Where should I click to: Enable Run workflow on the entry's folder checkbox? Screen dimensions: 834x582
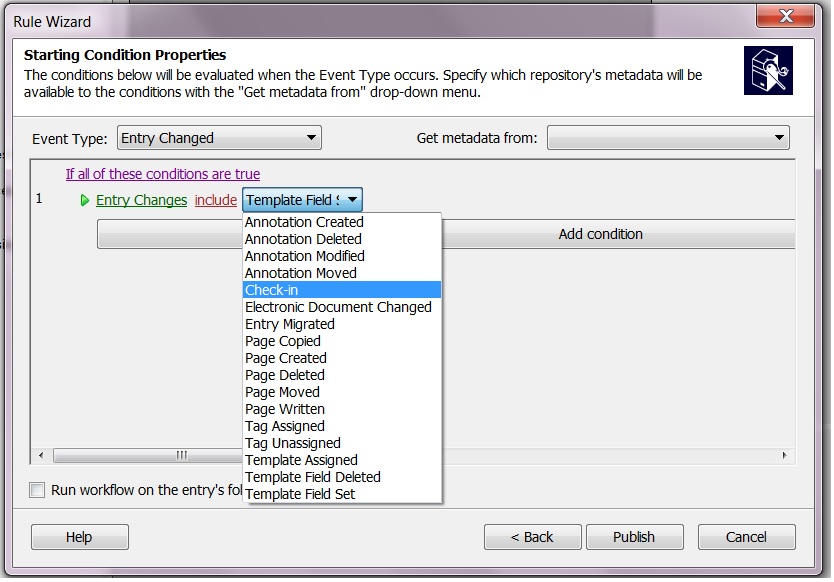(x=38, y=490)
